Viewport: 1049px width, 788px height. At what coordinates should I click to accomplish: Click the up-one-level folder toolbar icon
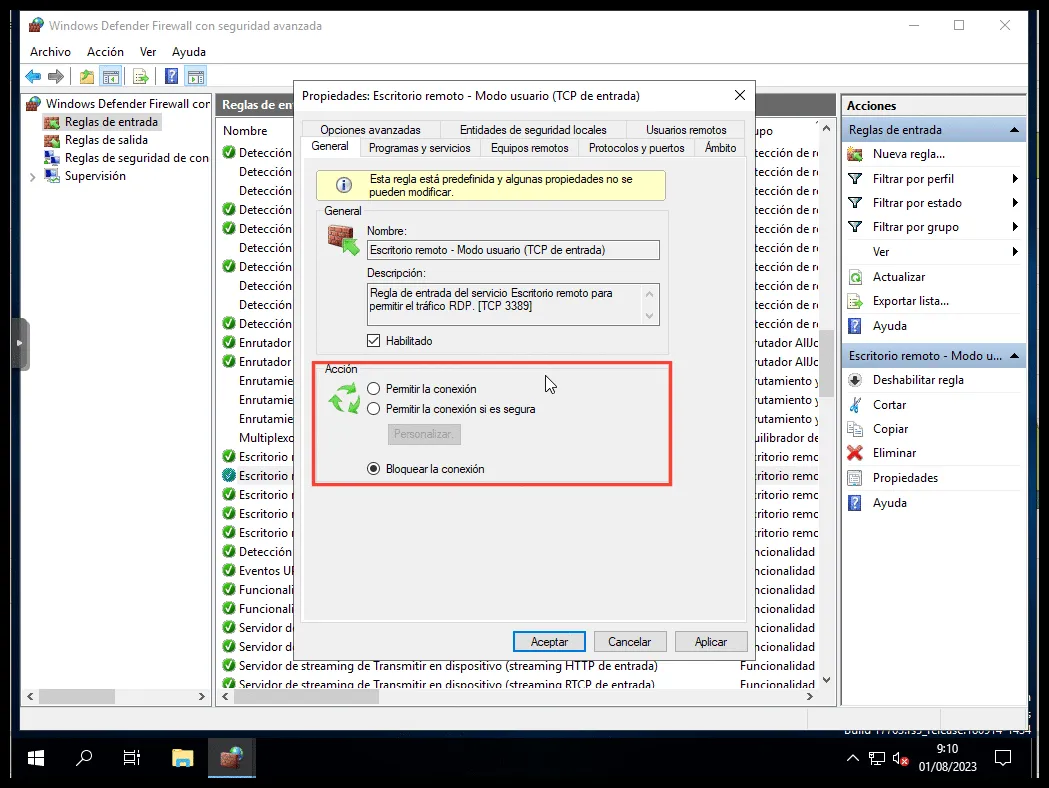[86, 77]
